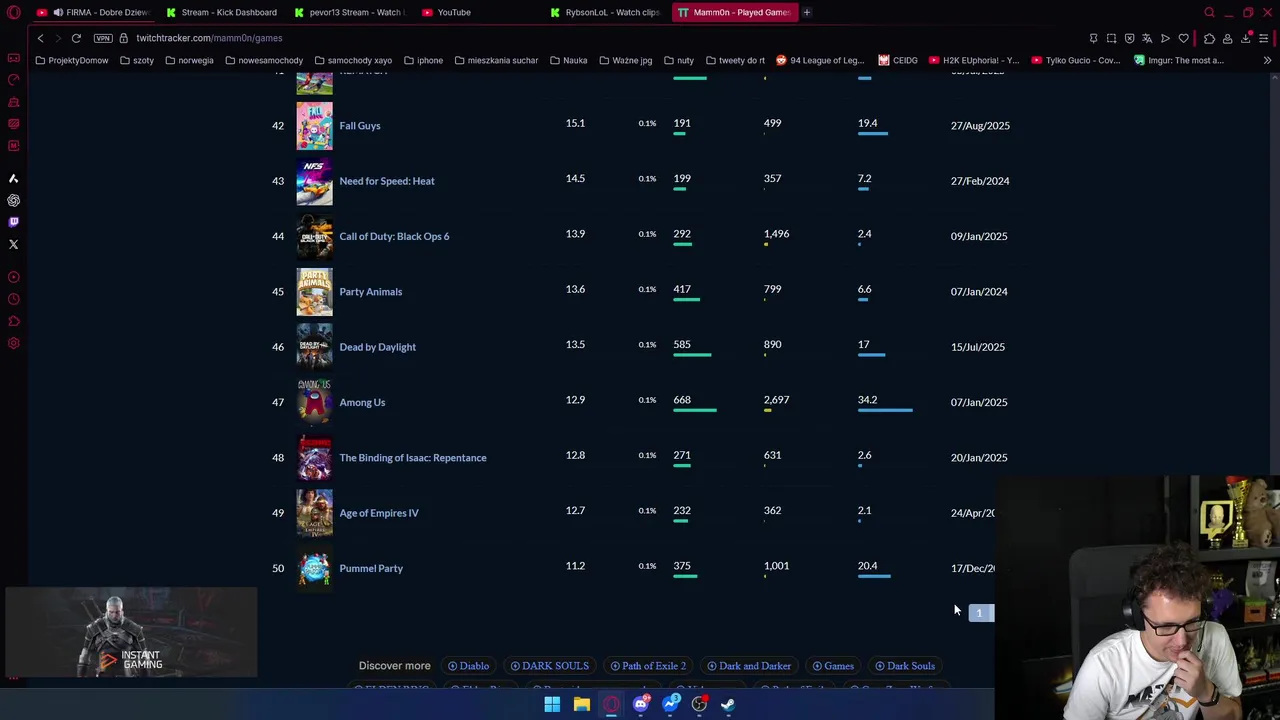This screenshot has width=1280, height=720.
Task: Switch to the YouTube tab
Action: point(478,12)
